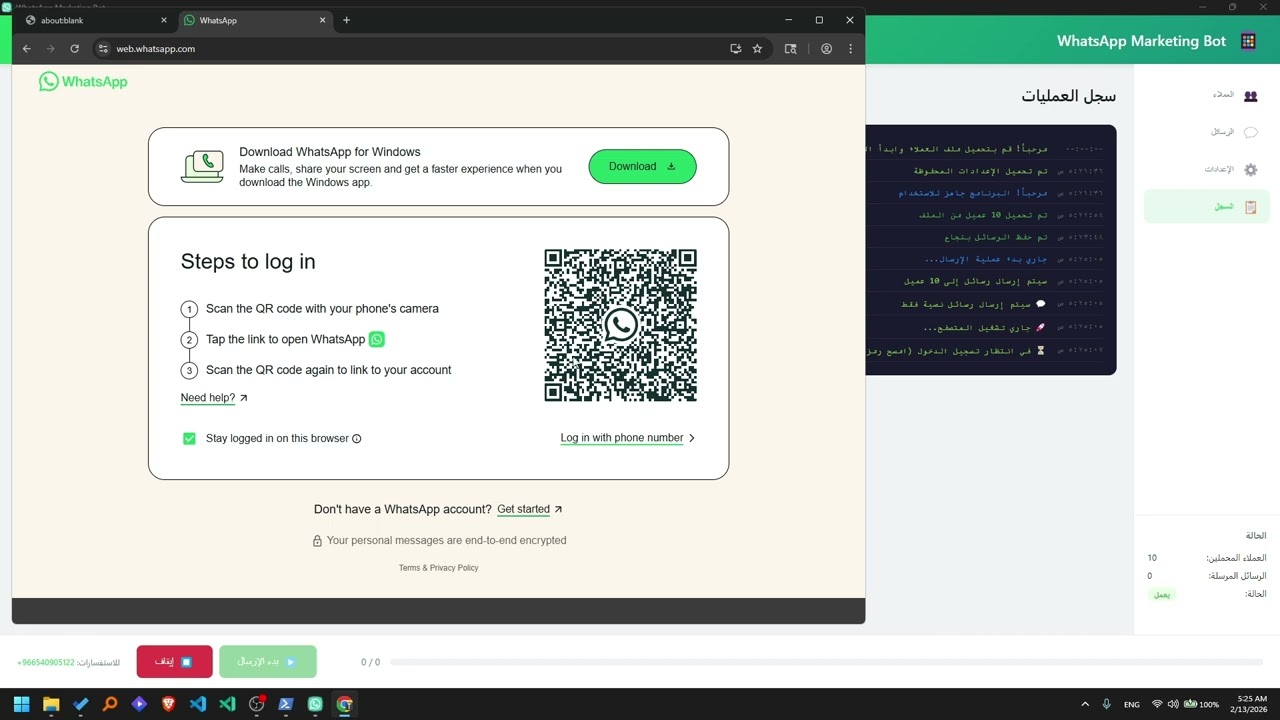Image resolution: width=1280 pixels, height=720 pixels.
Task: Switch to the about:blank tab
Action: 96,20
